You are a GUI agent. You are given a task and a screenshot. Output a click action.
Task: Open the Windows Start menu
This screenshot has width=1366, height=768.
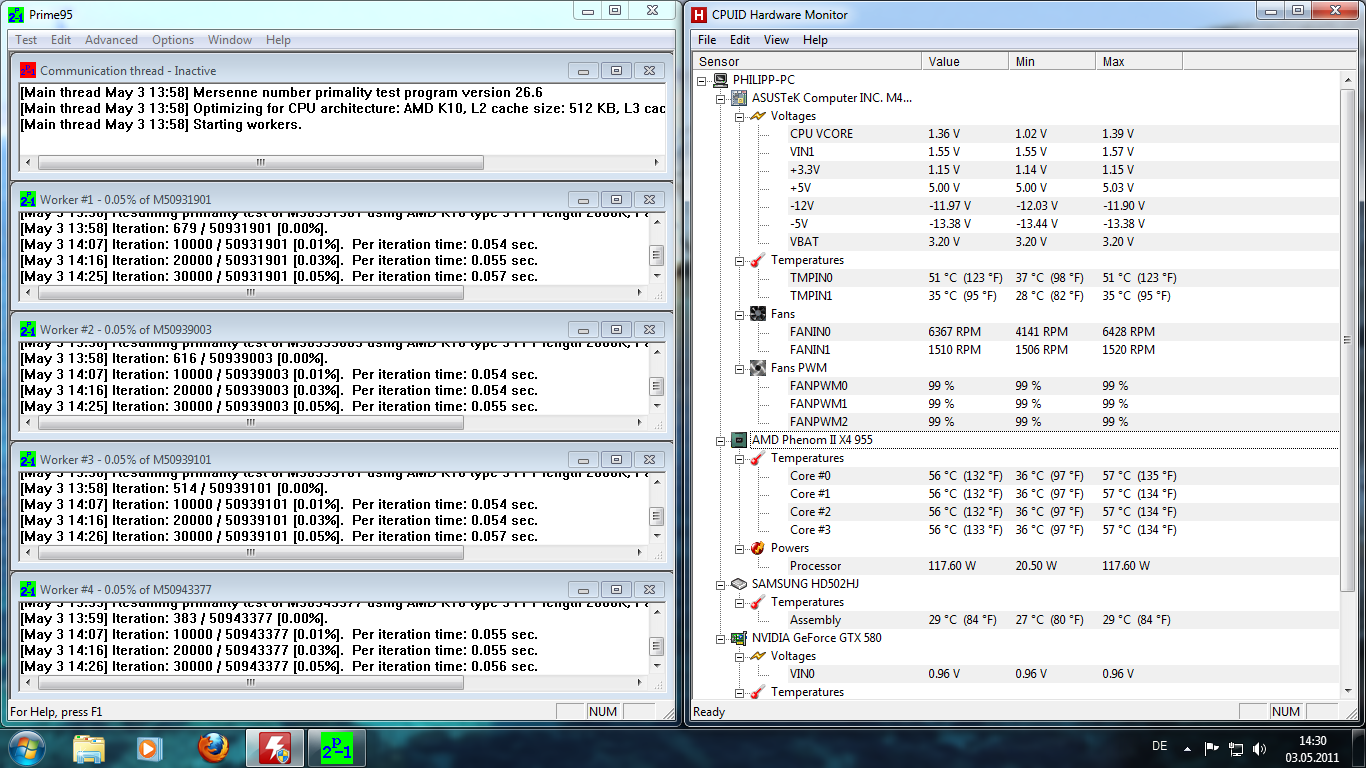point(26,747)
